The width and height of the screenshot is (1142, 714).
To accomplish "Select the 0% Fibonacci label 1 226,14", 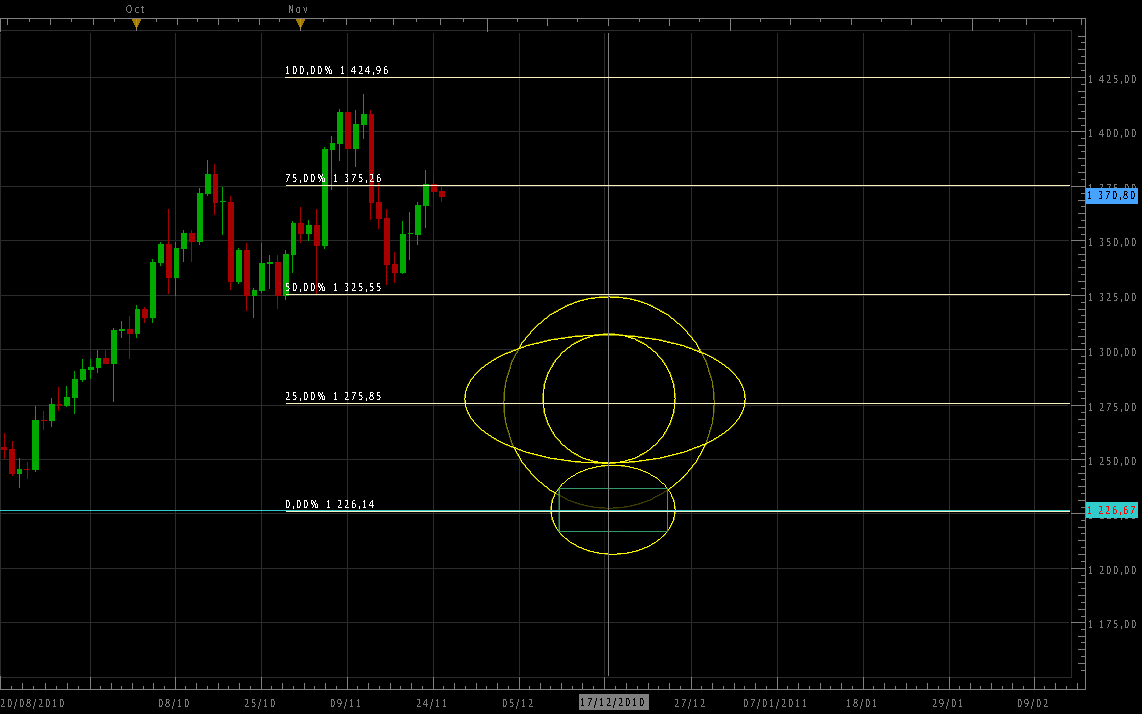I will click(330, 504).
